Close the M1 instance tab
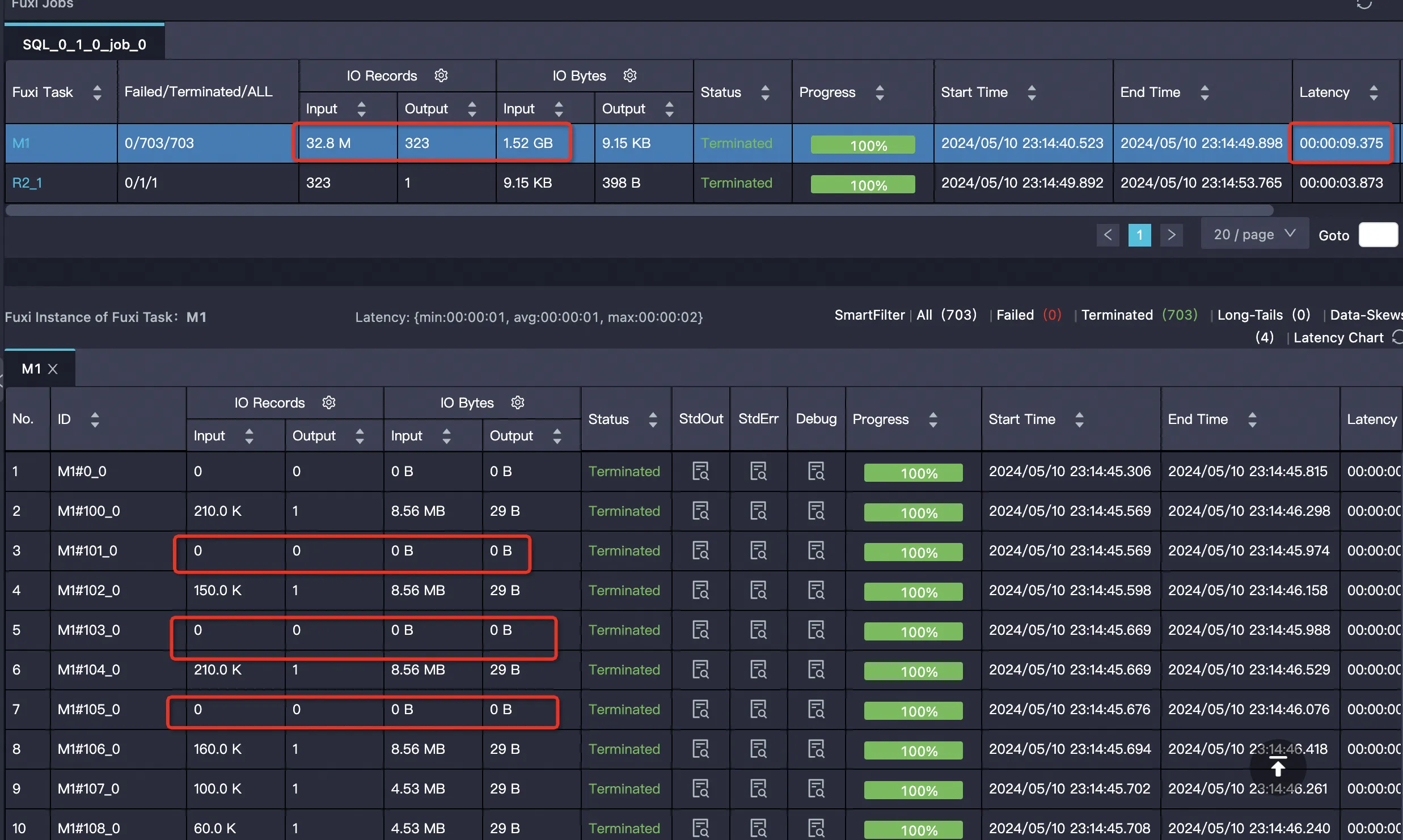1403x840 pixels. click(x=53, y=369)
